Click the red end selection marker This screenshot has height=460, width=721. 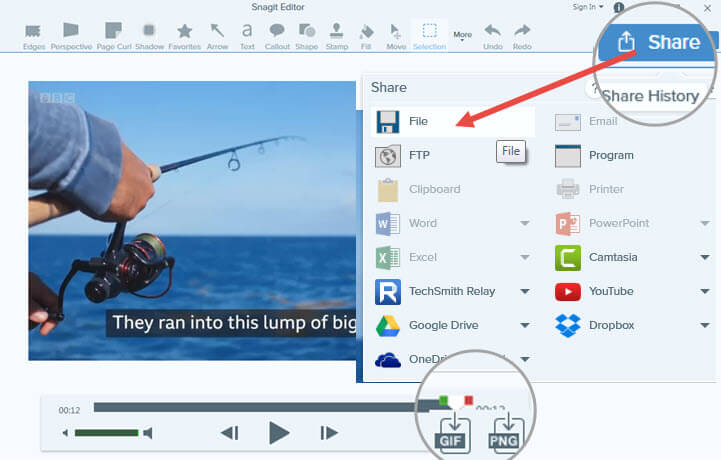point(469,400)
